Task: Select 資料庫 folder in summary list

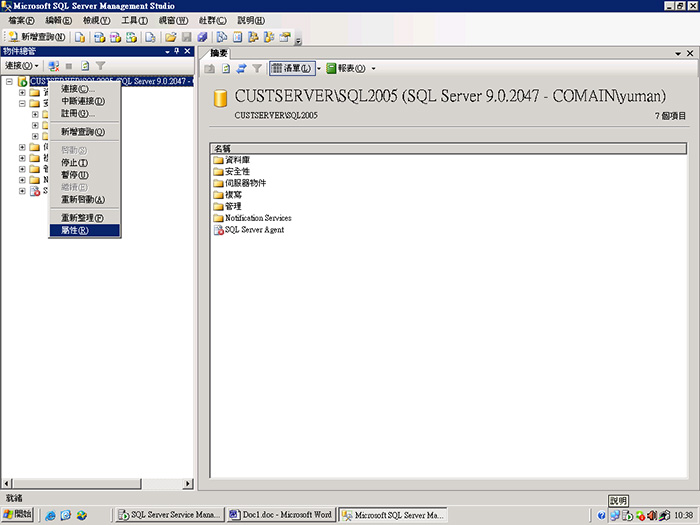Action: pos(232,160)
